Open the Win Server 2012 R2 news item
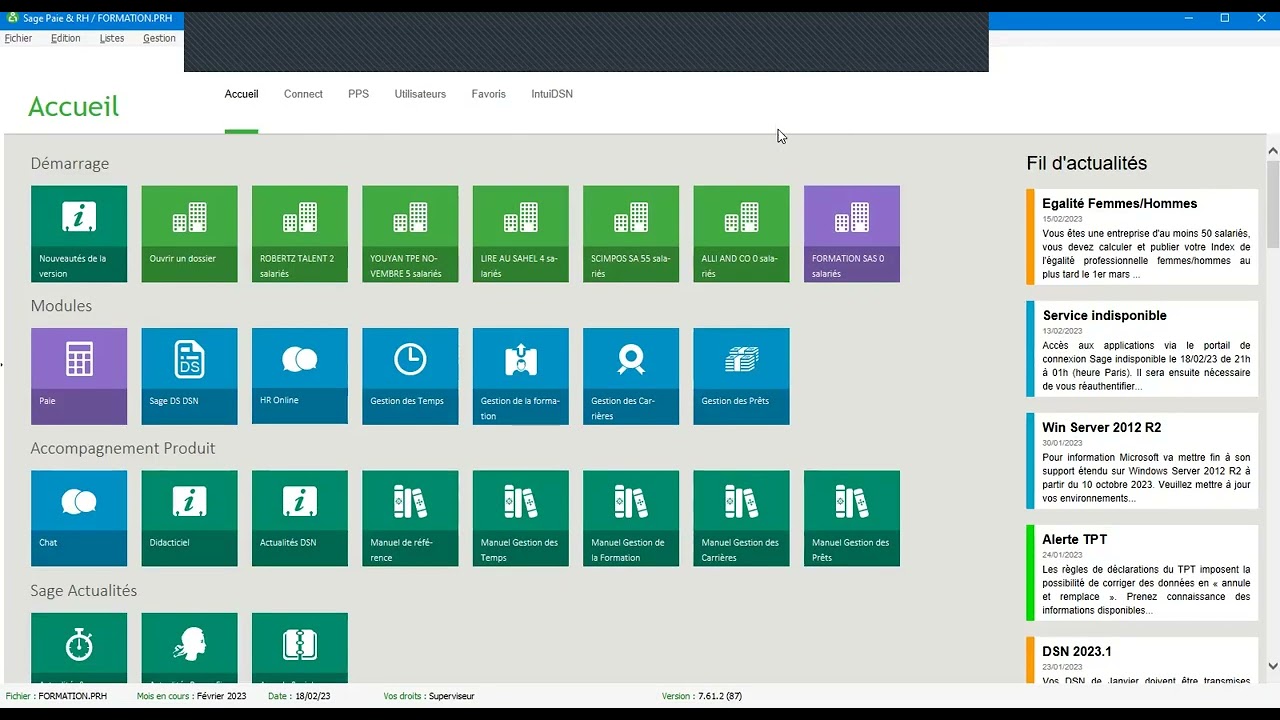1280x720 pixels. [x=1143, y=461]
